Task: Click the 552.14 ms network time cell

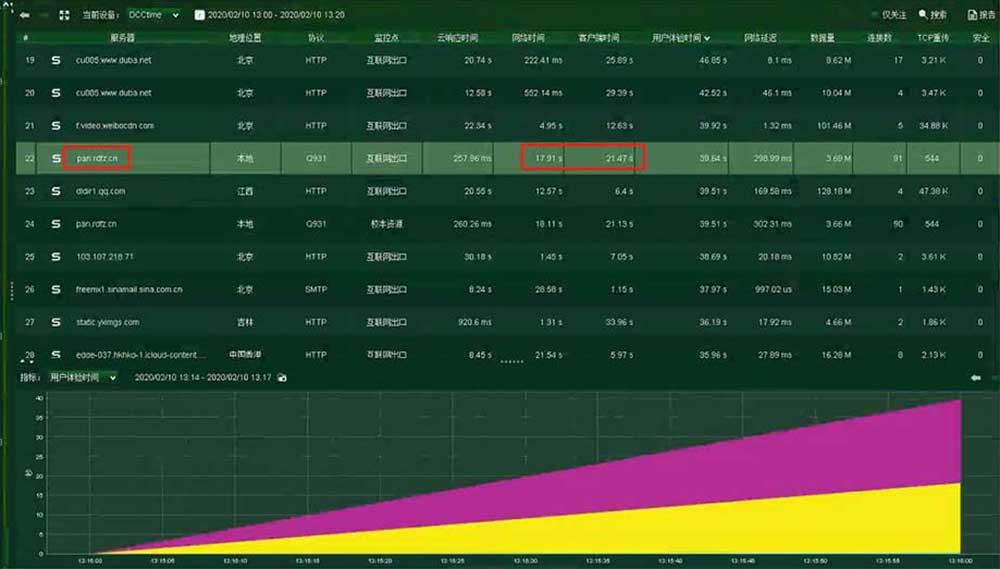Action: pos(543,93)
